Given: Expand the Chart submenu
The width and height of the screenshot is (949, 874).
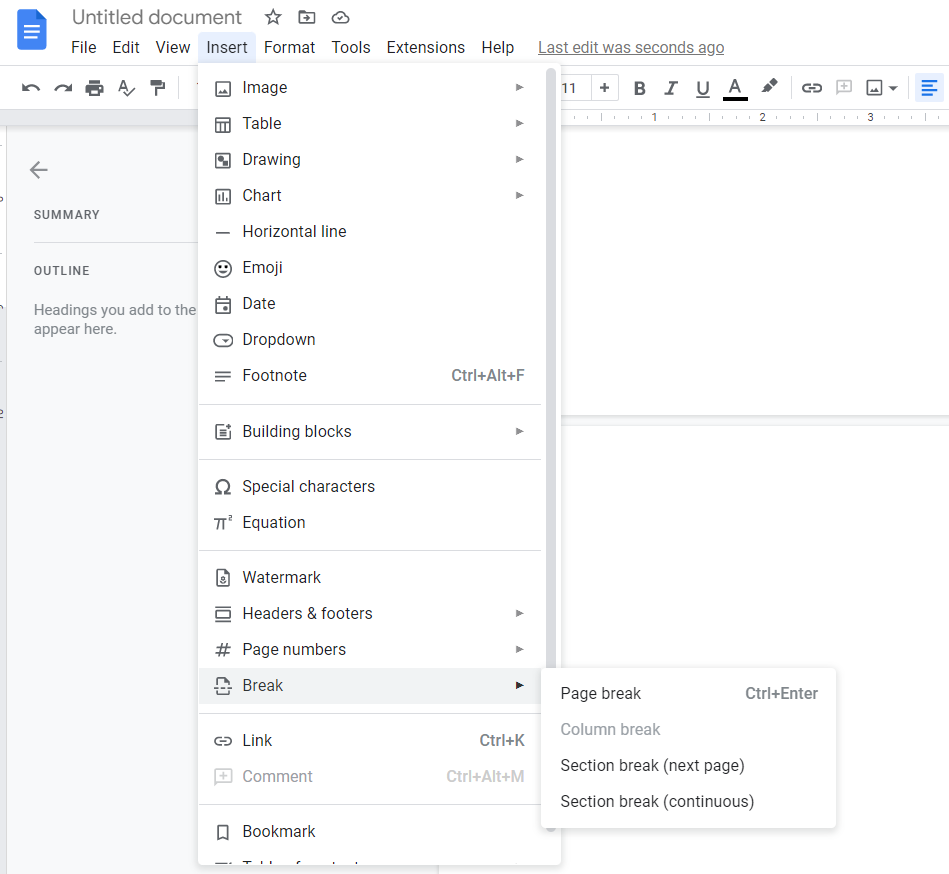Looking at the screenshot, I should tap(370, 196).
